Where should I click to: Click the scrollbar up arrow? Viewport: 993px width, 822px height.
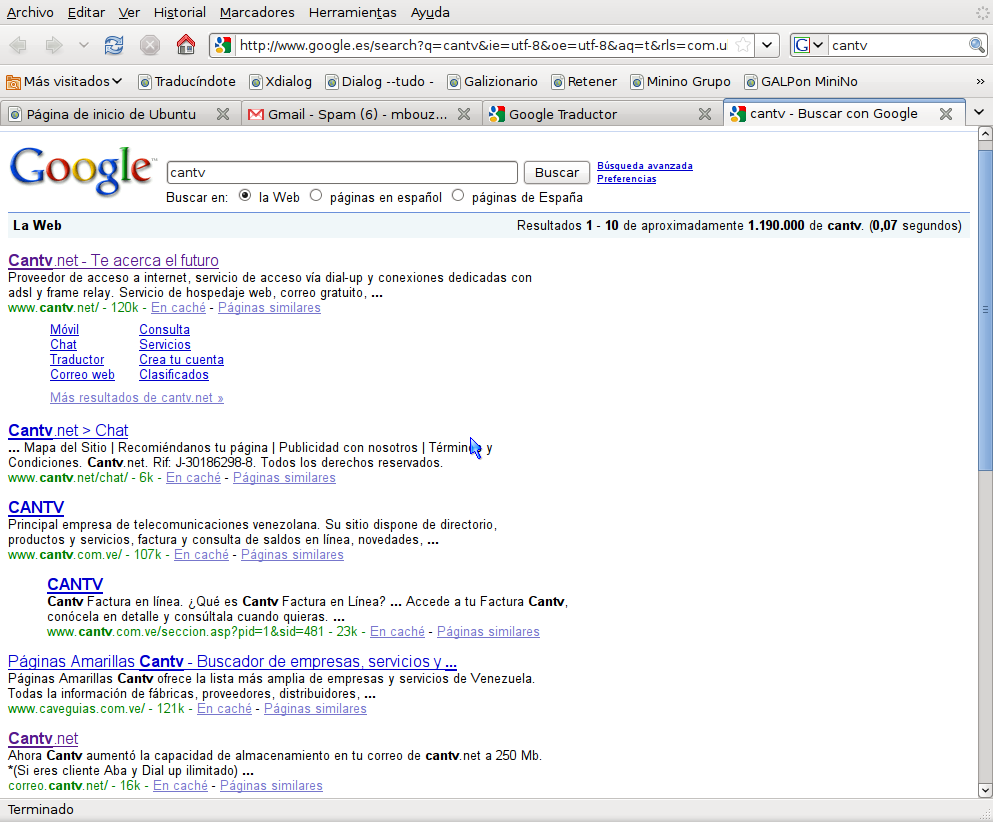coord(985,134)
